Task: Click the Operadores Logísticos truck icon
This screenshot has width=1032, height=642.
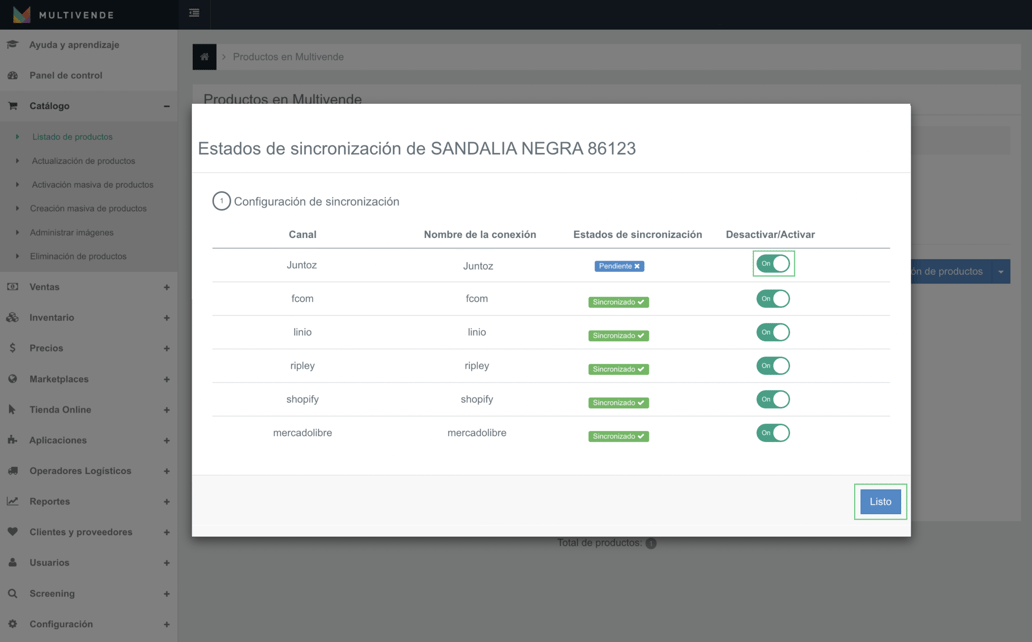Action: [x=13, y=470]
